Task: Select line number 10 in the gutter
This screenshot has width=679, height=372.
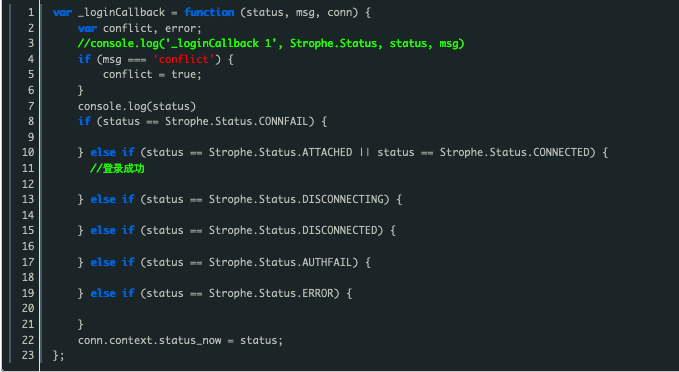Action: [28, 152]
